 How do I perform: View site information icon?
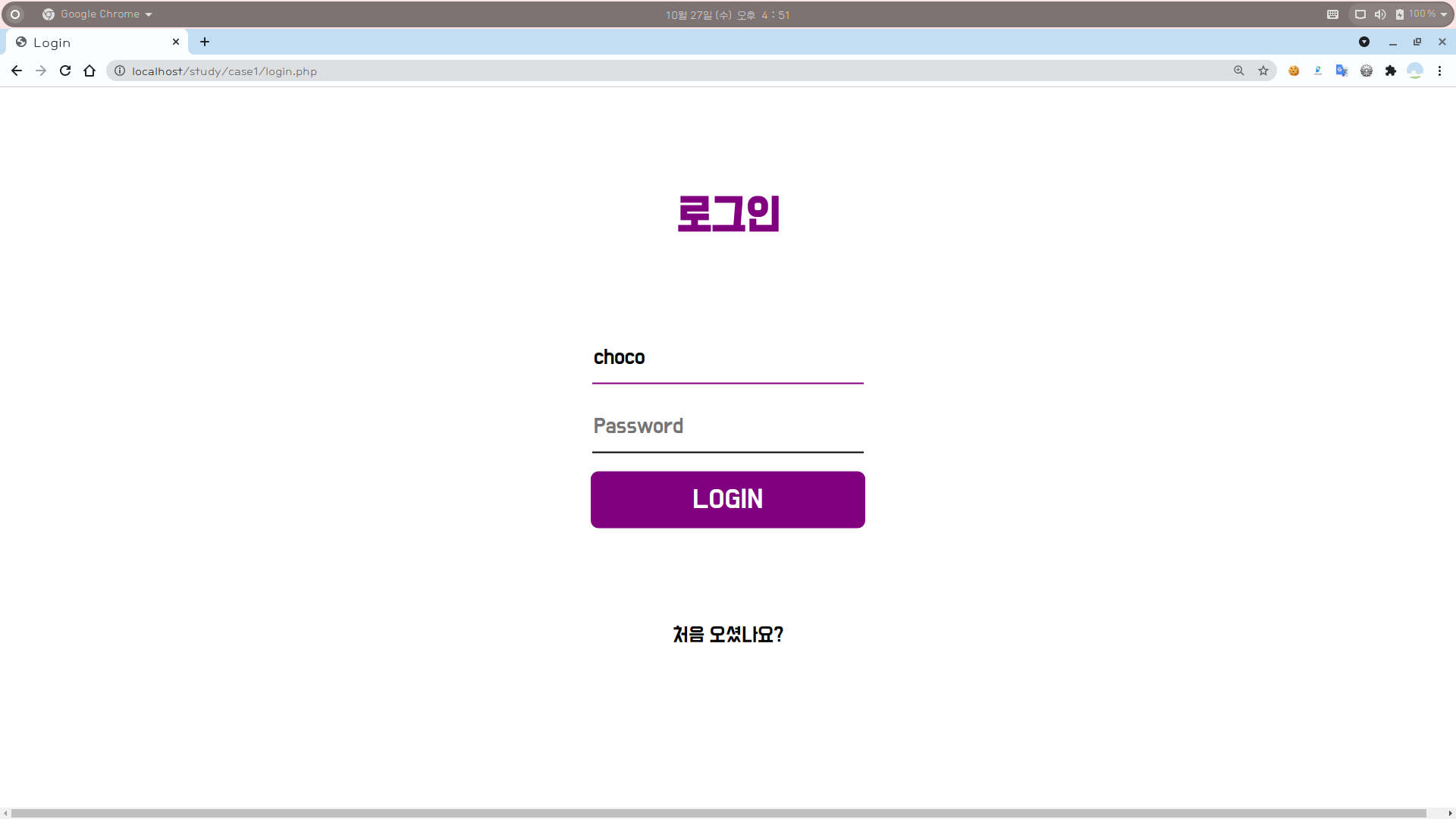point(120,71)
